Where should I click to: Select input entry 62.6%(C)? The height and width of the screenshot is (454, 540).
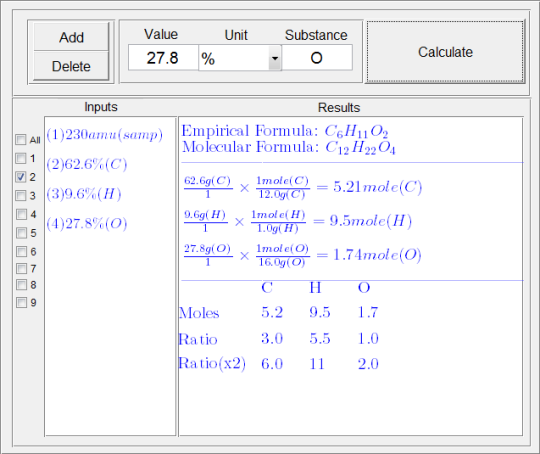click(x=87, y=164)
